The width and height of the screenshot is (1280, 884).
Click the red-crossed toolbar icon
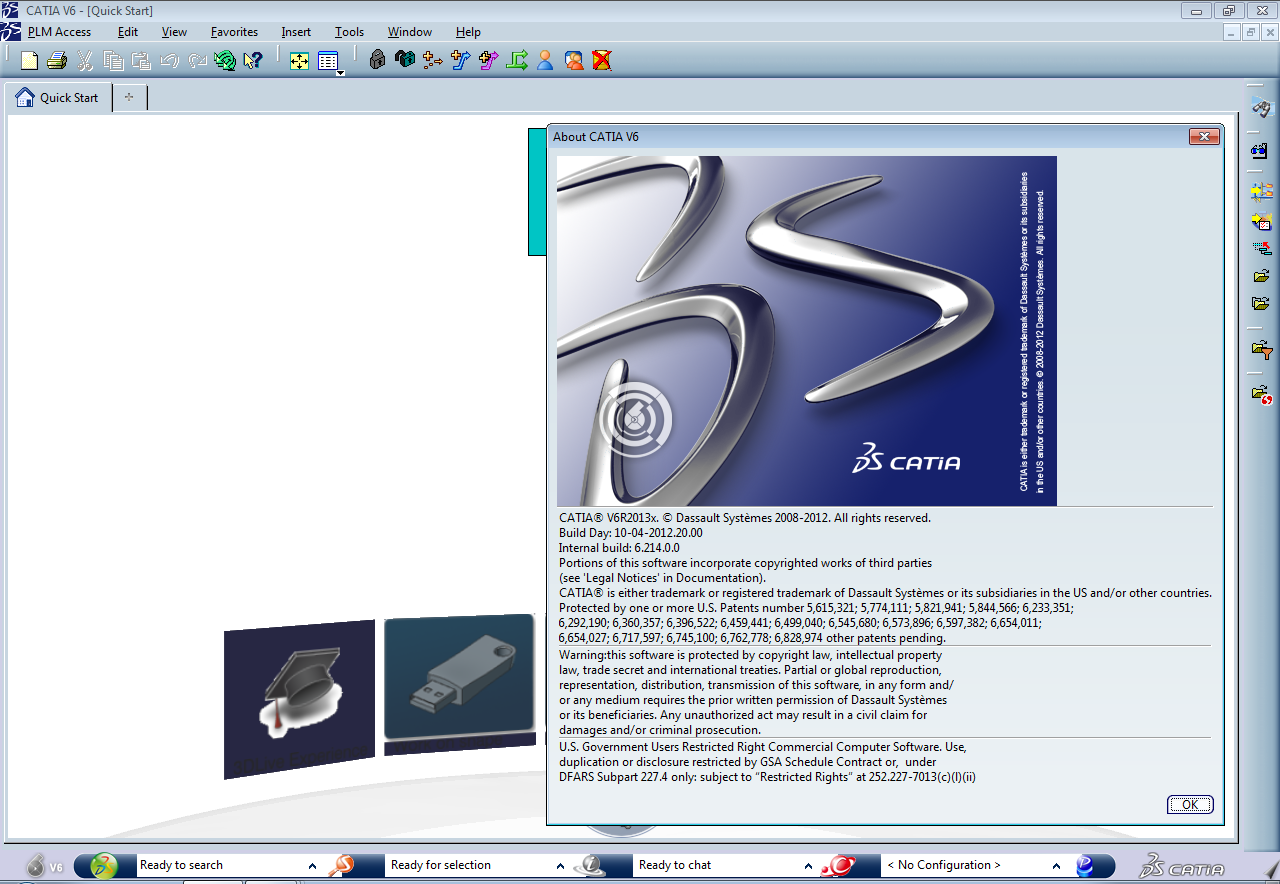[602, 60]
